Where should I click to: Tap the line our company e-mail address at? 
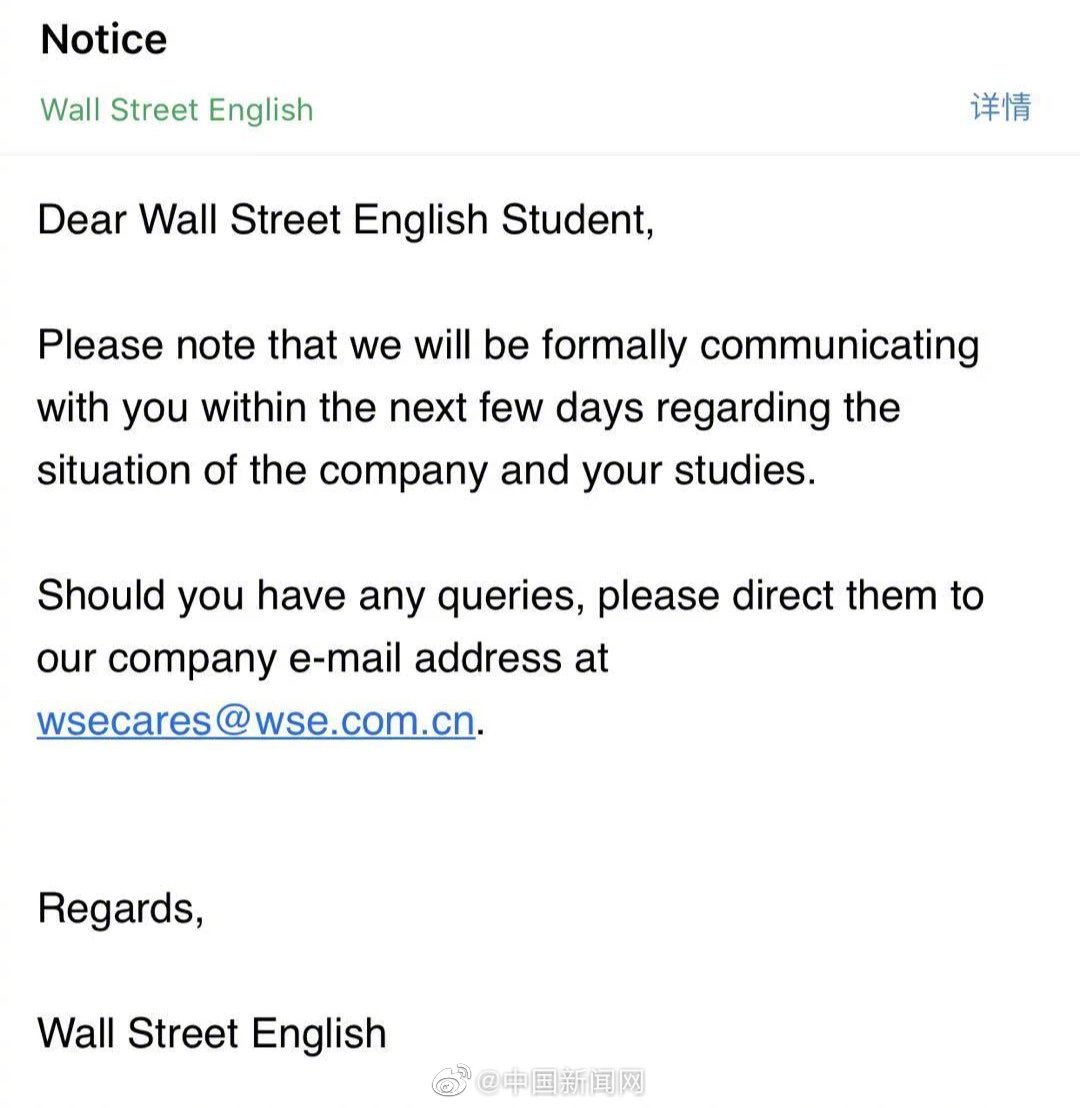tap(322, 658)
